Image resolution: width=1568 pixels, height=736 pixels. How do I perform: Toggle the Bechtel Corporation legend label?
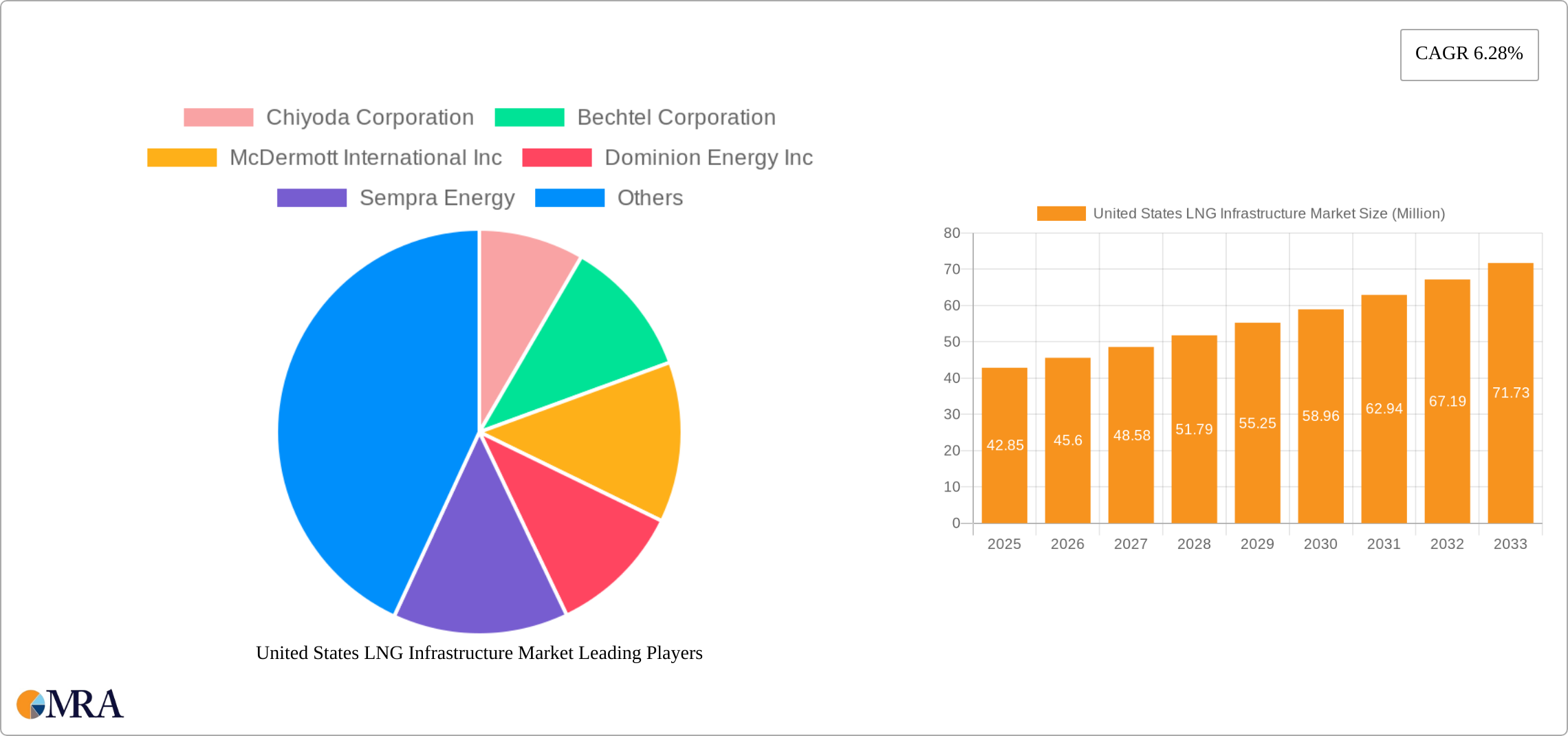[677, 118]
